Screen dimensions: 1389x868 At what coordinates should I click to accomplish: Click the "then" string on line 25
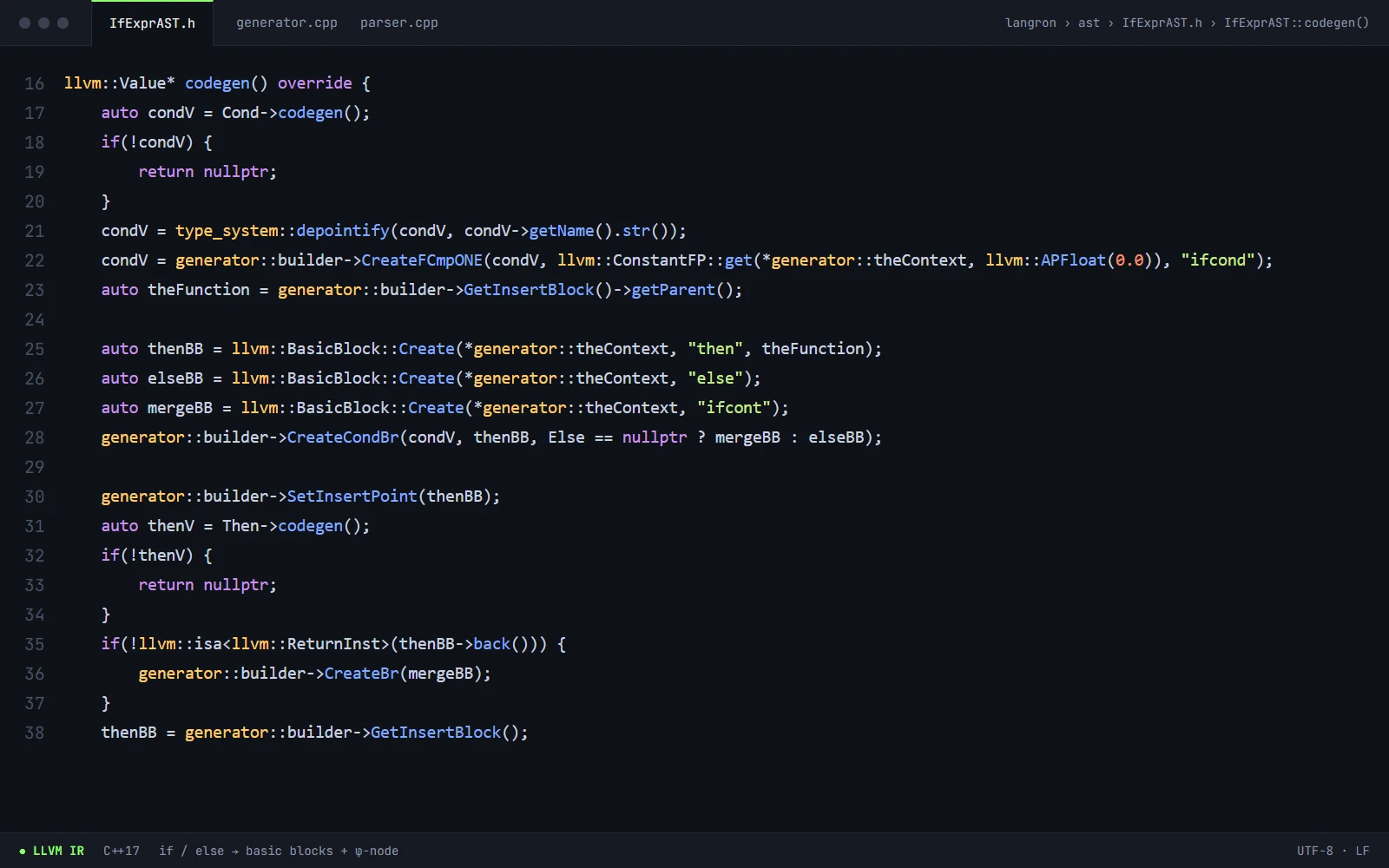click(x=715, y=349)
